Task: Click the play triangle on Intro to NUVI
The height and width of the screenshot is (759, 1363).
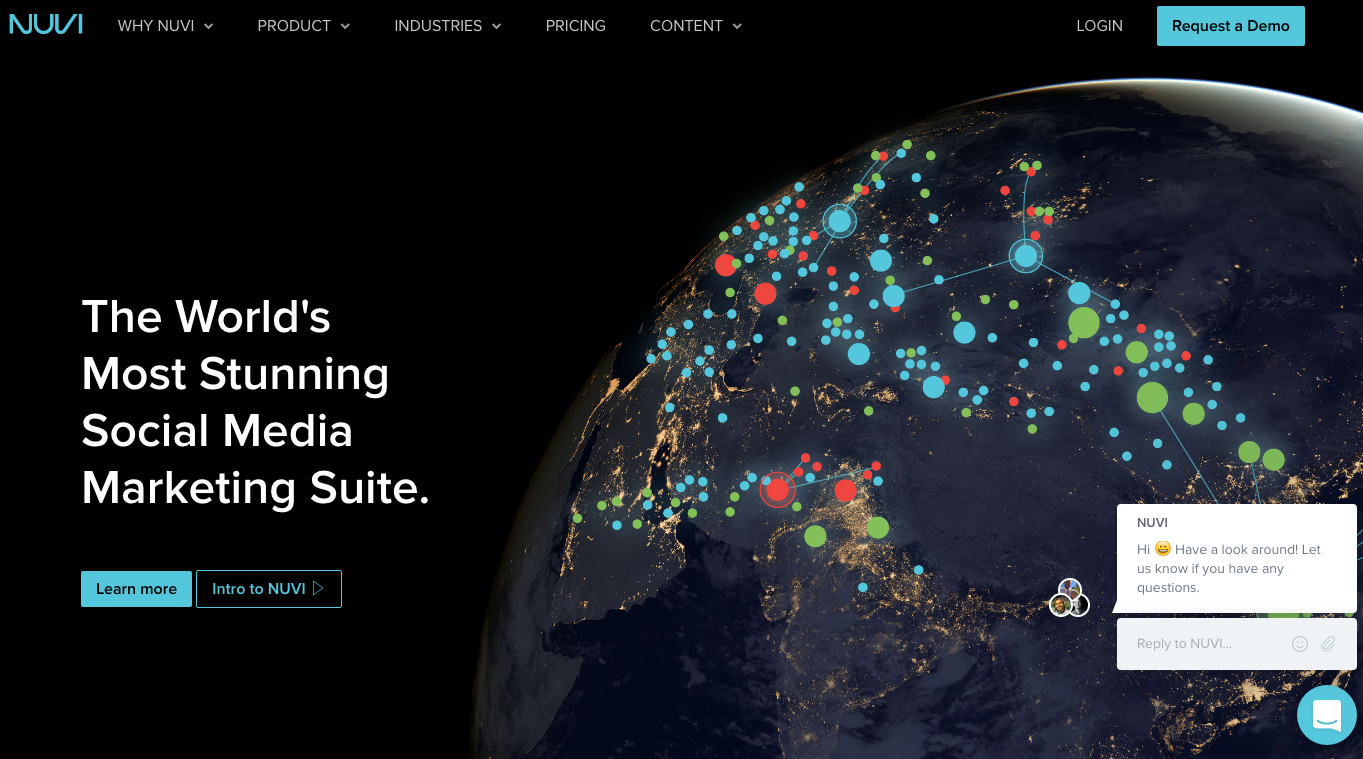Action: [x=319, y=588]
